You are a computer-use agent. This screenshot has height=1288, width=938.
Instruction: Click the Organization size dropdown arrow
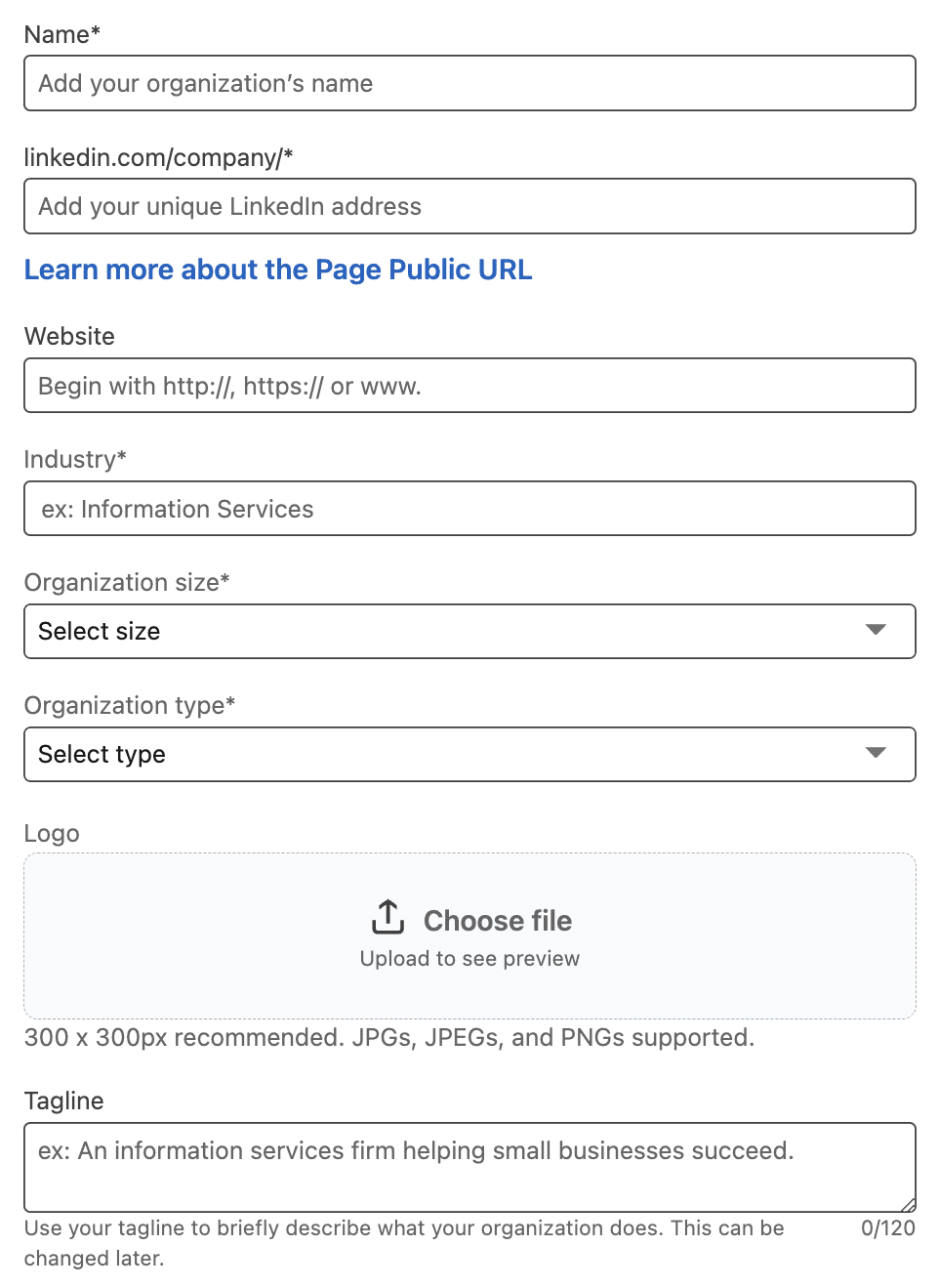pos(876,631)
